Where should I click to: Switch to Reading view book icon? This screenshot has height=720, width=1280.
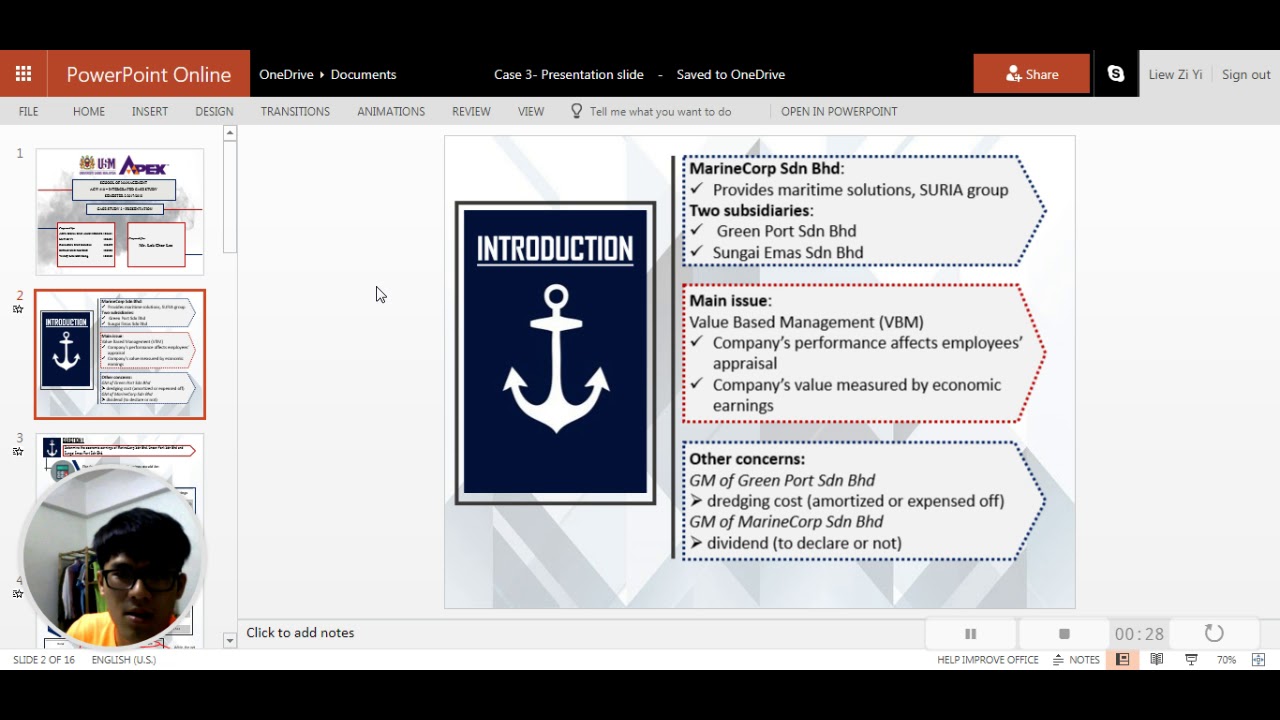[1157, 660]
